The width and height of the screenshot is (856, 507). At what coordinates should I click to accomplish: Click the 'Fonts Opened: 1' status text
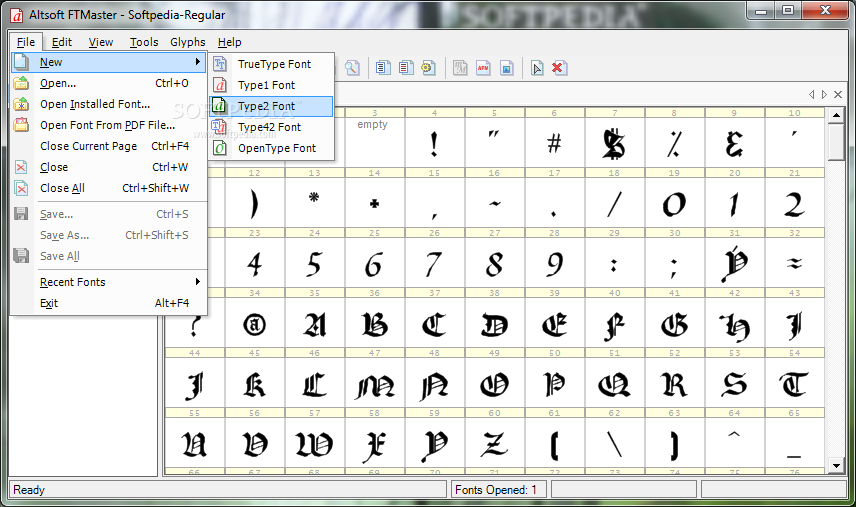496,490
